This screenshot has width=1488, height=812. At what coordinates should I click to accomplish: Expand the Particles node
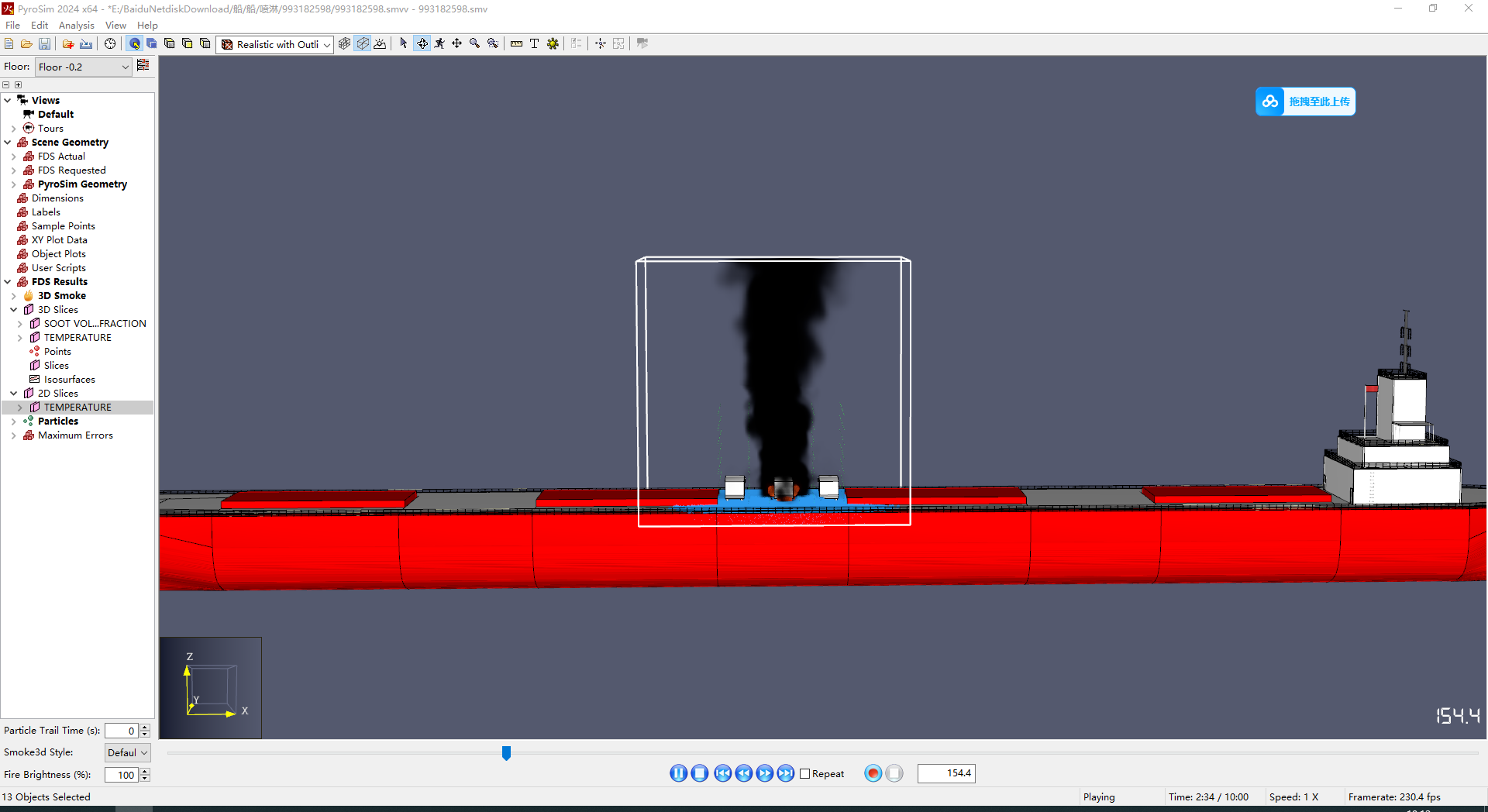(x=14, y=421)
